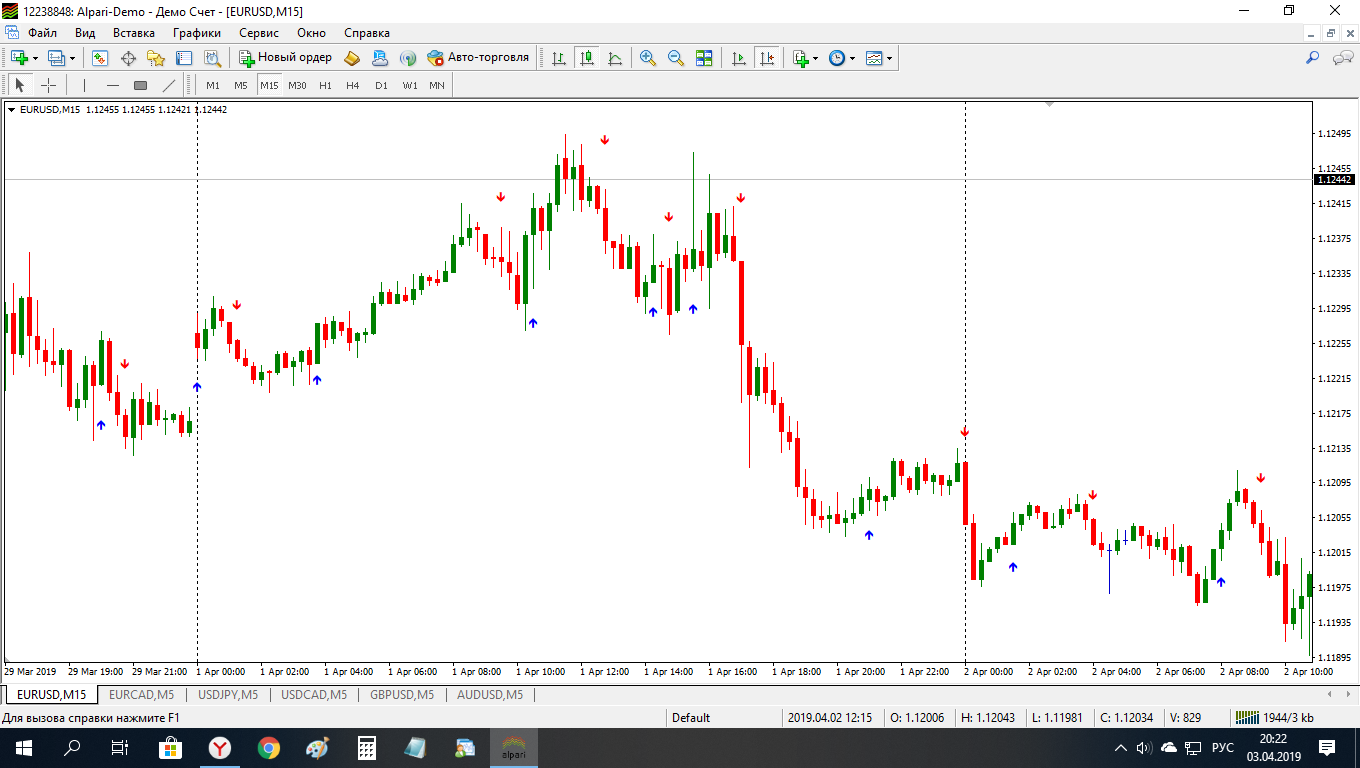Pick the vertical line drawing tool
Image resolution: width=1360 pixels, height=768 pixels.
85,85
